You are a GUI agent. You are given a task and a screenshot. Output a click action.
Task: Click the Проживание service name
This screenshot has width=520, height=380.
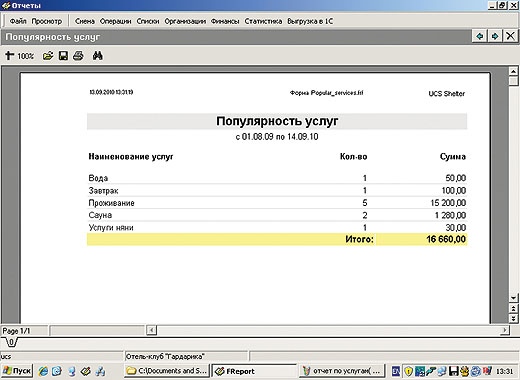click(x=111, y=203)
